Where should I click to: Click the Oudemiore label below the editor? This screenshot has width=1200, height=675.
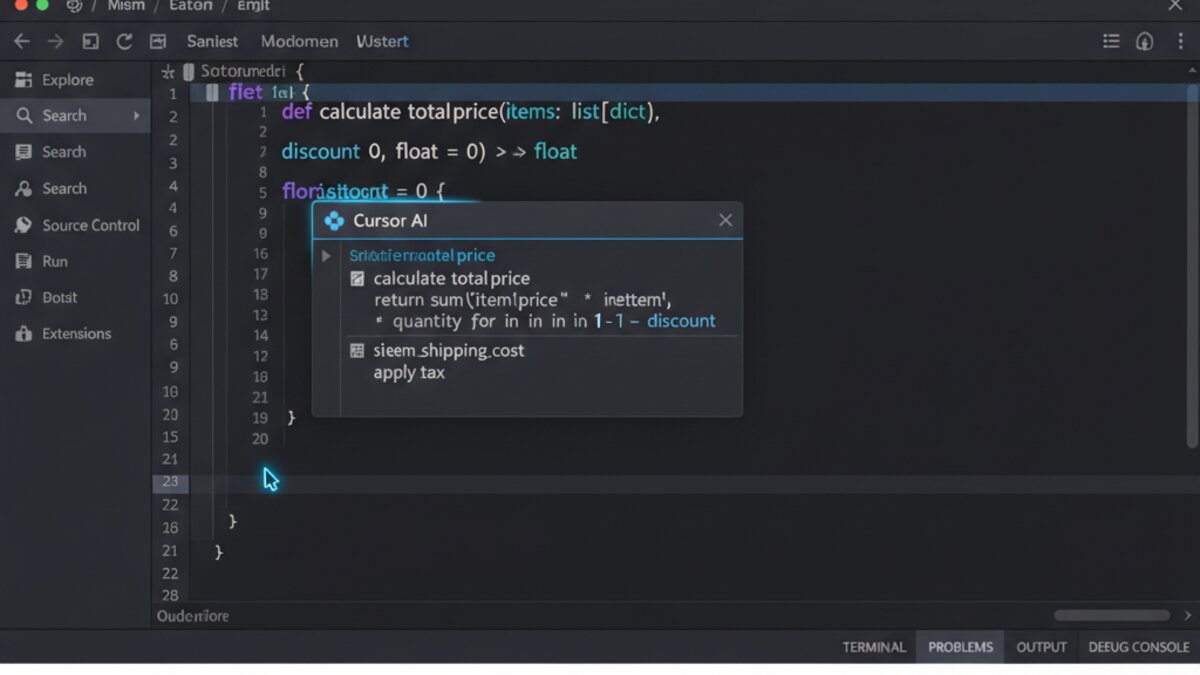(193, 616)
